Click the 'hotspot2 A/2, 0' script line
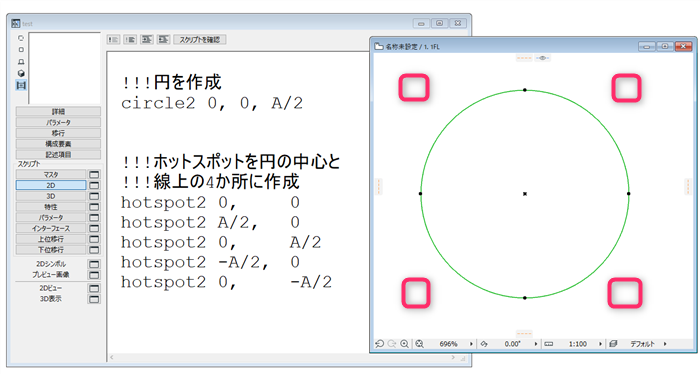Image resolution: width=700 pixels, height=374 pixels. click(210, 222)
